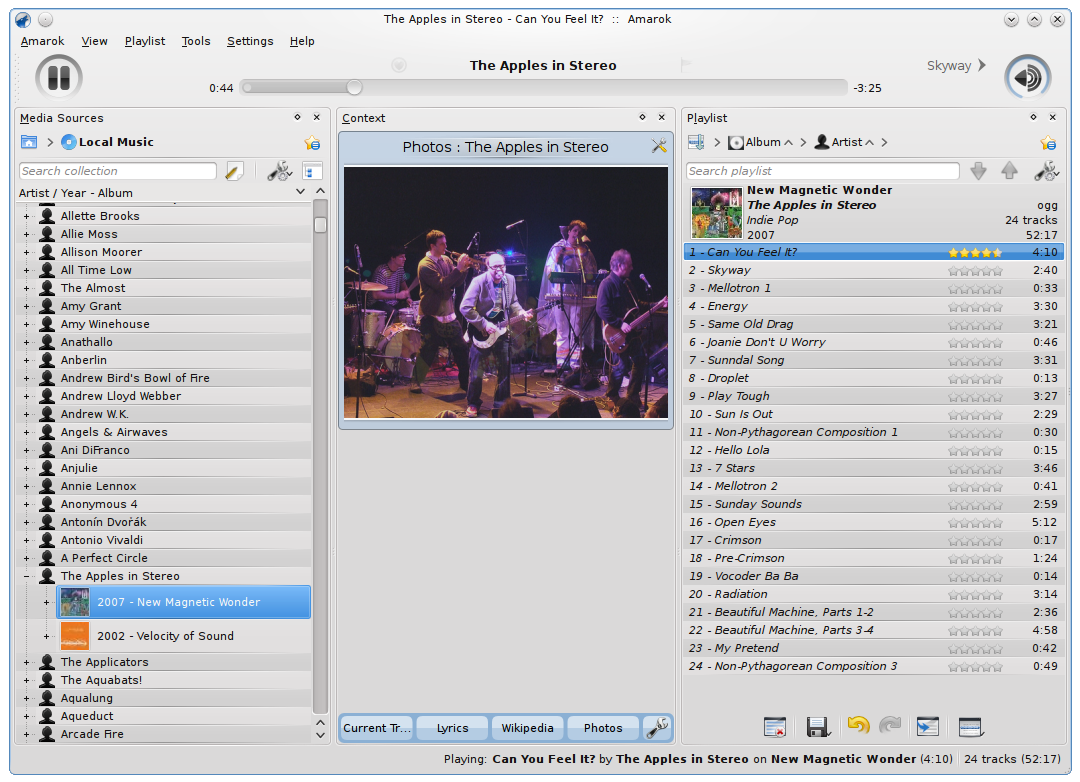1080x782 pixels.
Task: Open the Amarok menu
Action: (x=42, y=41)
